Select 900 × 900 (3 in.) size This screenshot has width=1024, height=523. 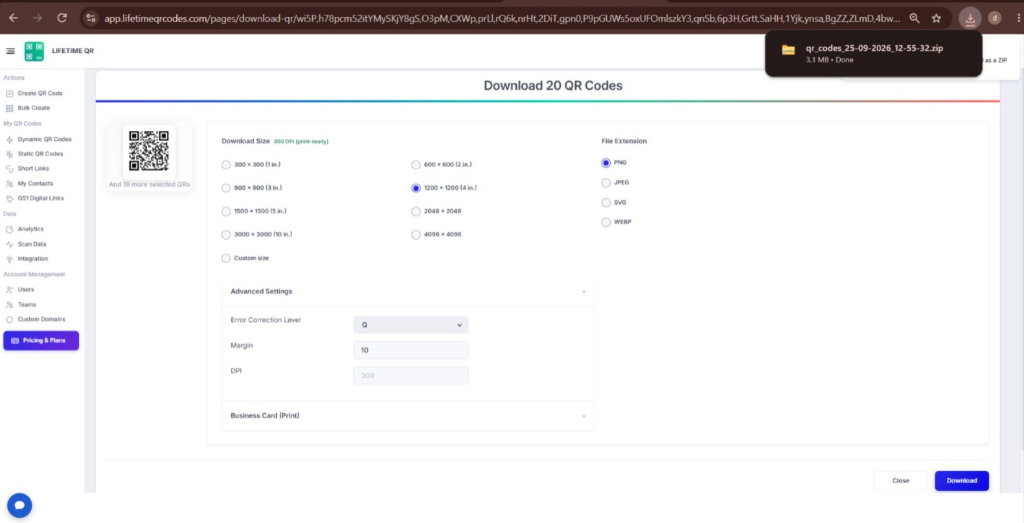coord(226,188)
